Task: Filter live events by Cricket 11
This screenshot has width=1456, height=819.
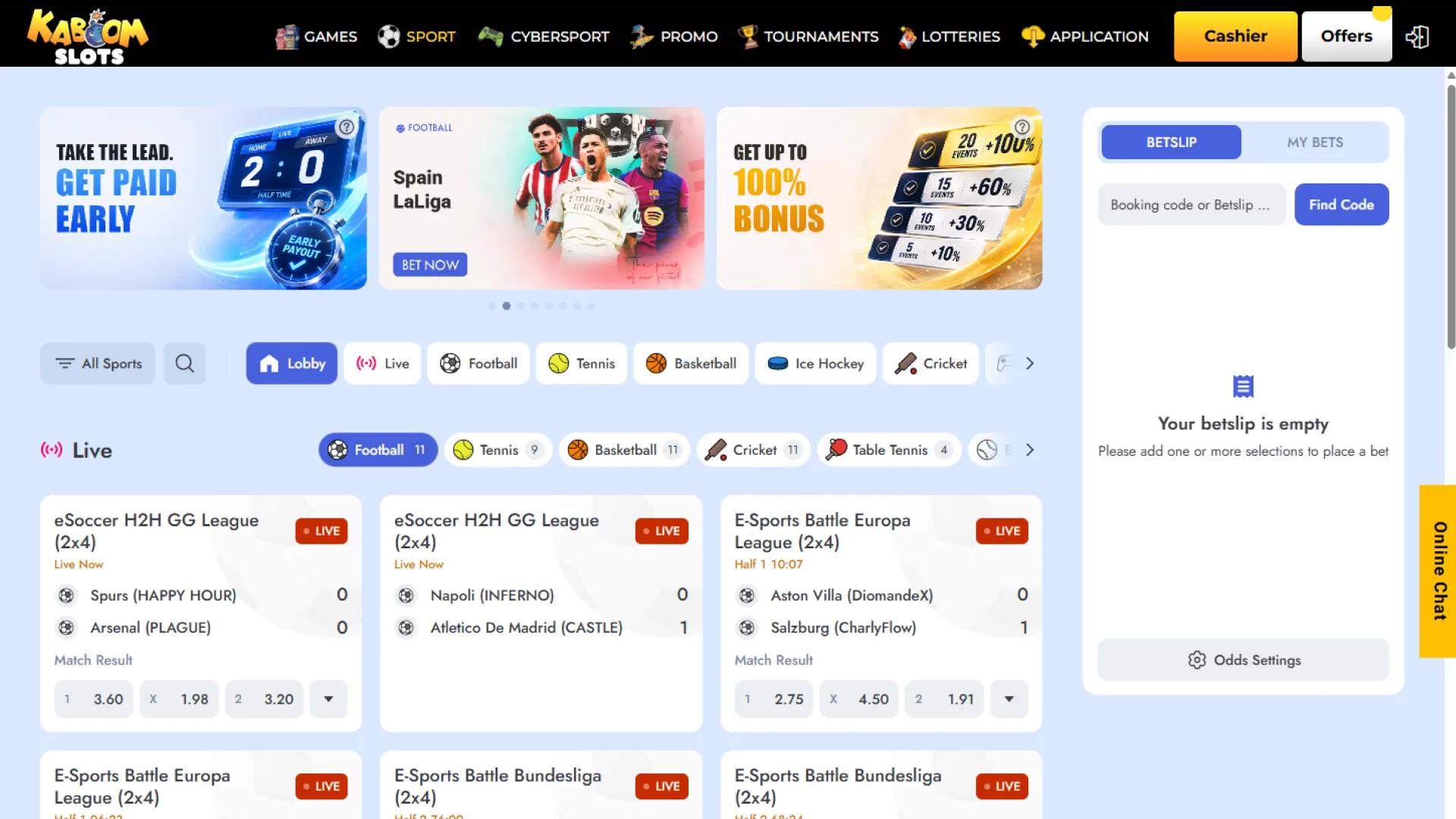Action: tap(754, 450)
